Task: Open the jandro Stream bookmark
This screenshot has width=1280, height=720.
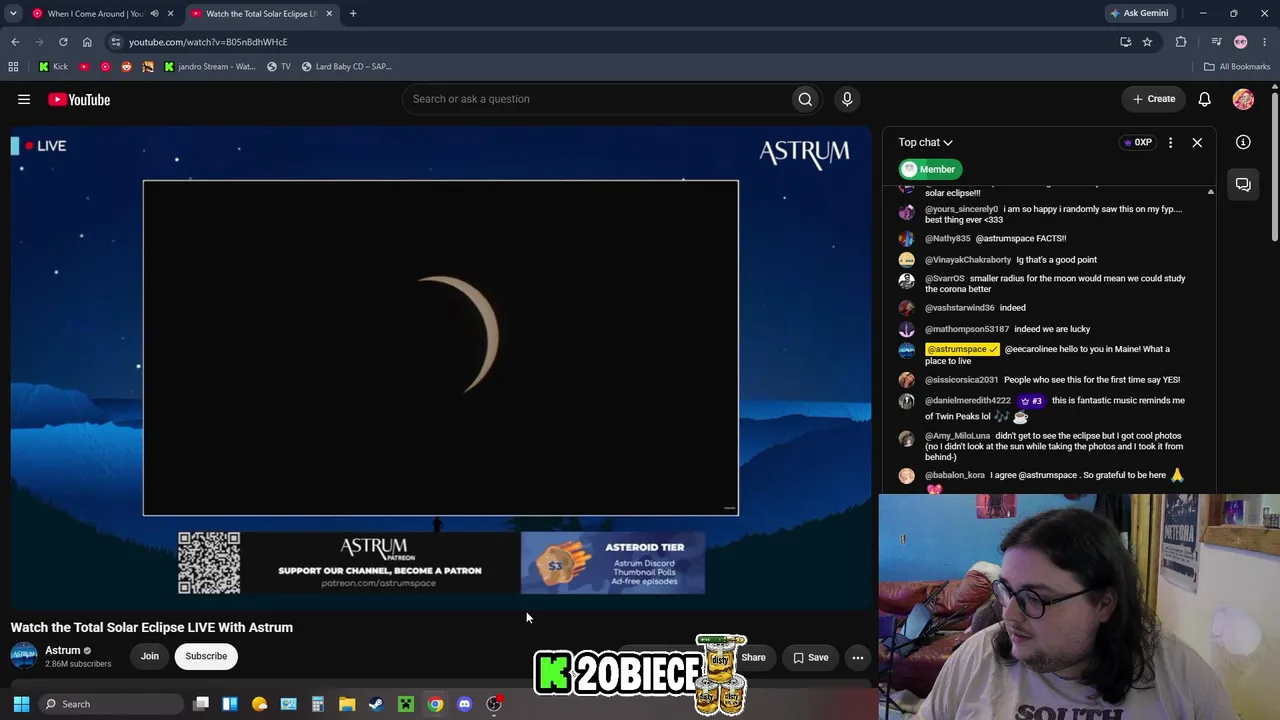Action: click(209, 66)
